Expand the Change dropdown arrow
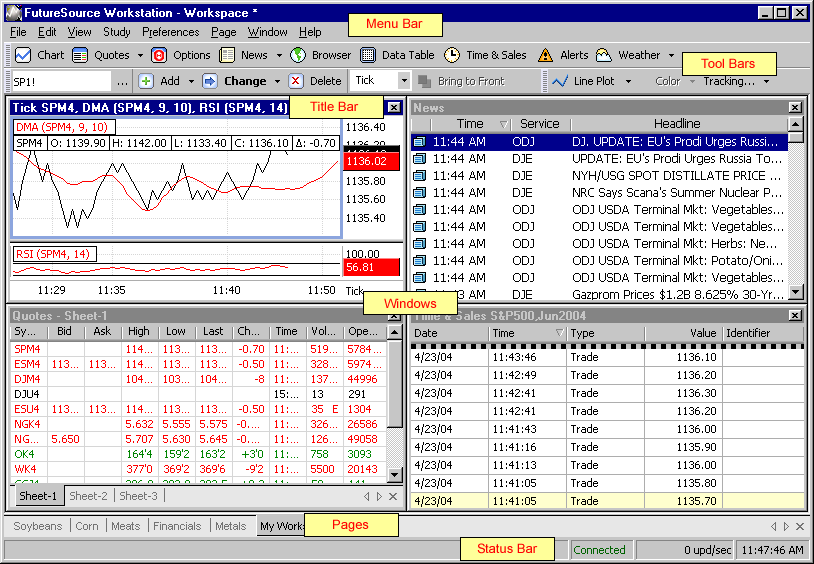The width and height of the screenshot is (814, 564). tap(277, 82)
